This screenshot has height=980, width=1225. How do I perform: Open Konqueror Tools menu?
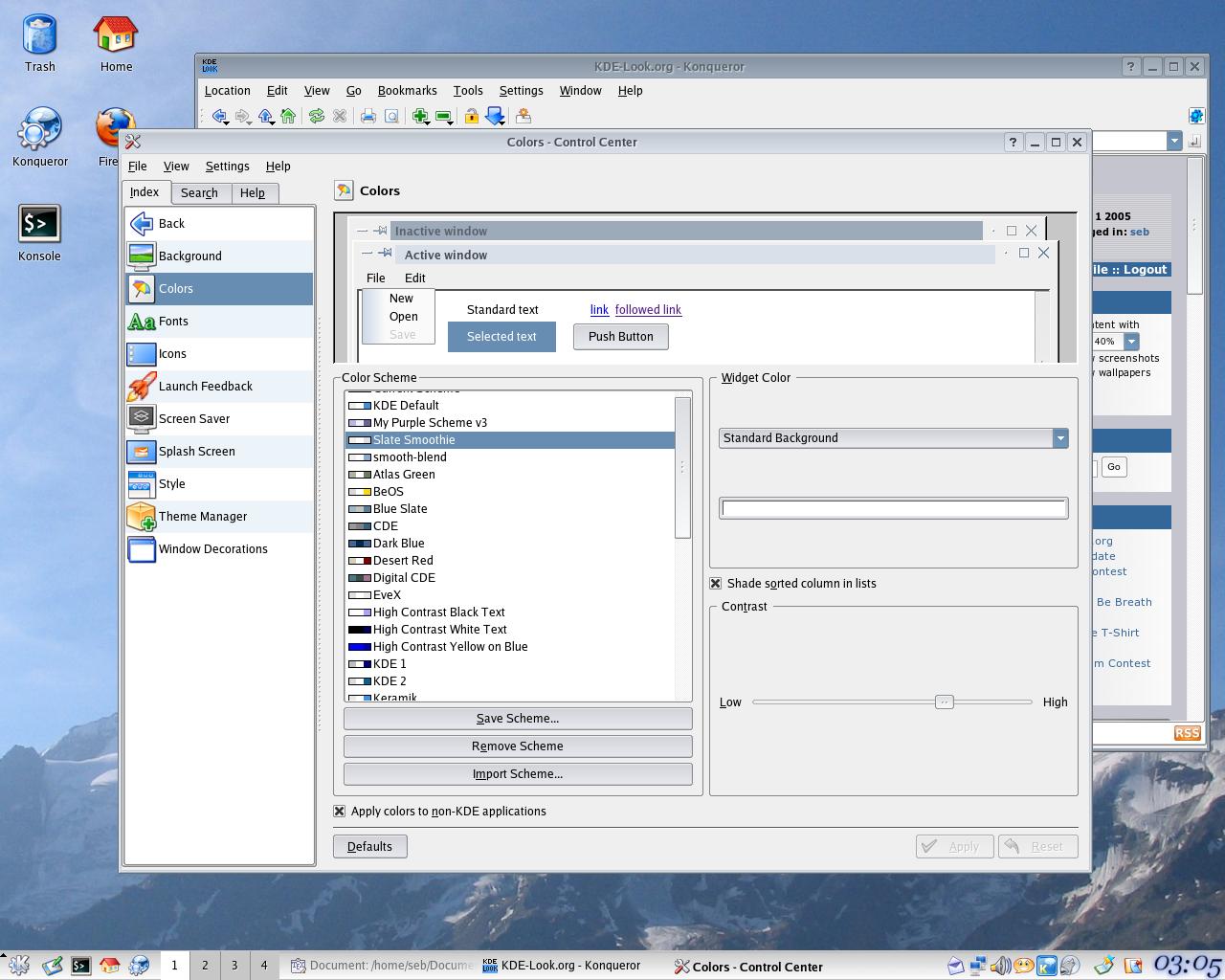(468, 91)
